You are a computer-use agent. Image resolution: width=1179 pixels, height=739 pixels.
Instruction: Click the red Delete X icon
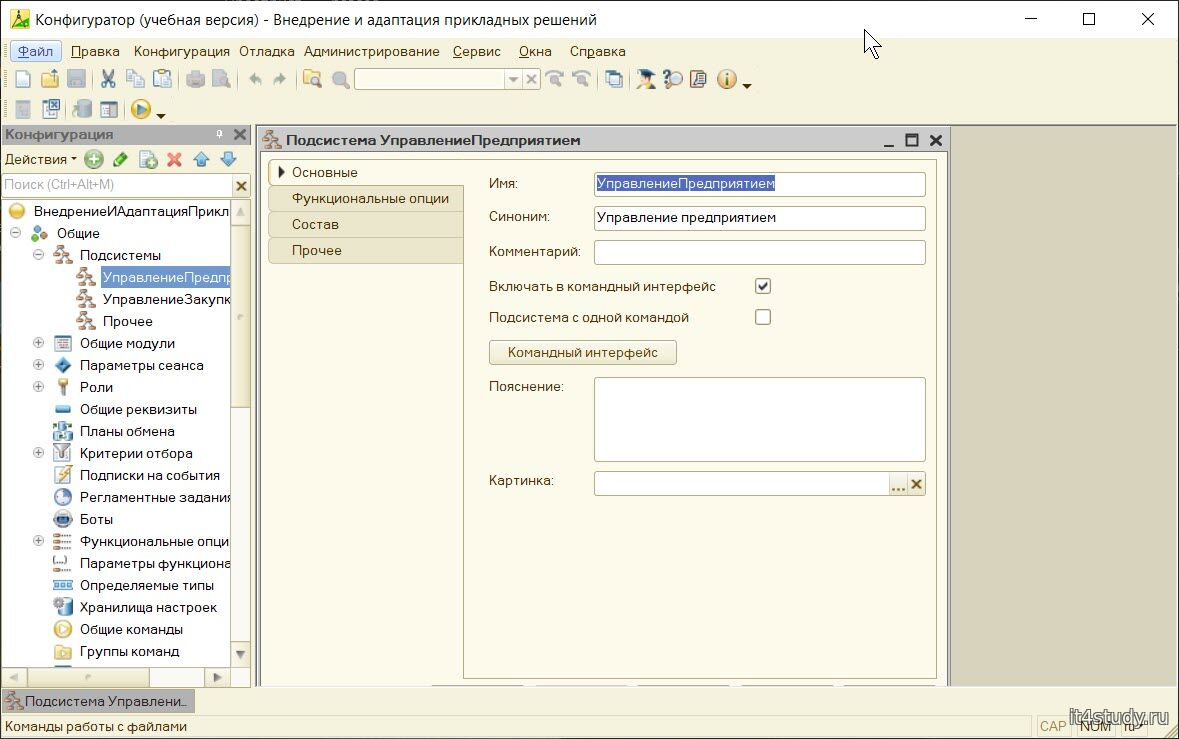pyautogui.click(x=174, y=159)
